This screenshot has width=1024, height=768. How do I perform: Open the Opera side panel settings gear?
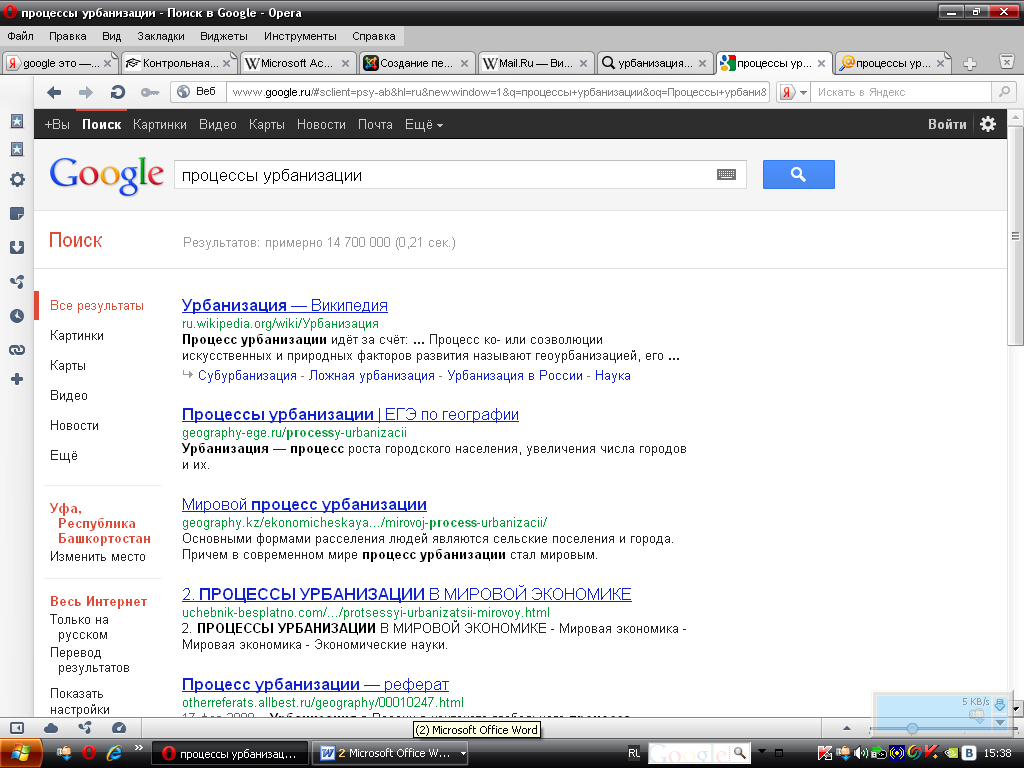click(x=17, y=180)
